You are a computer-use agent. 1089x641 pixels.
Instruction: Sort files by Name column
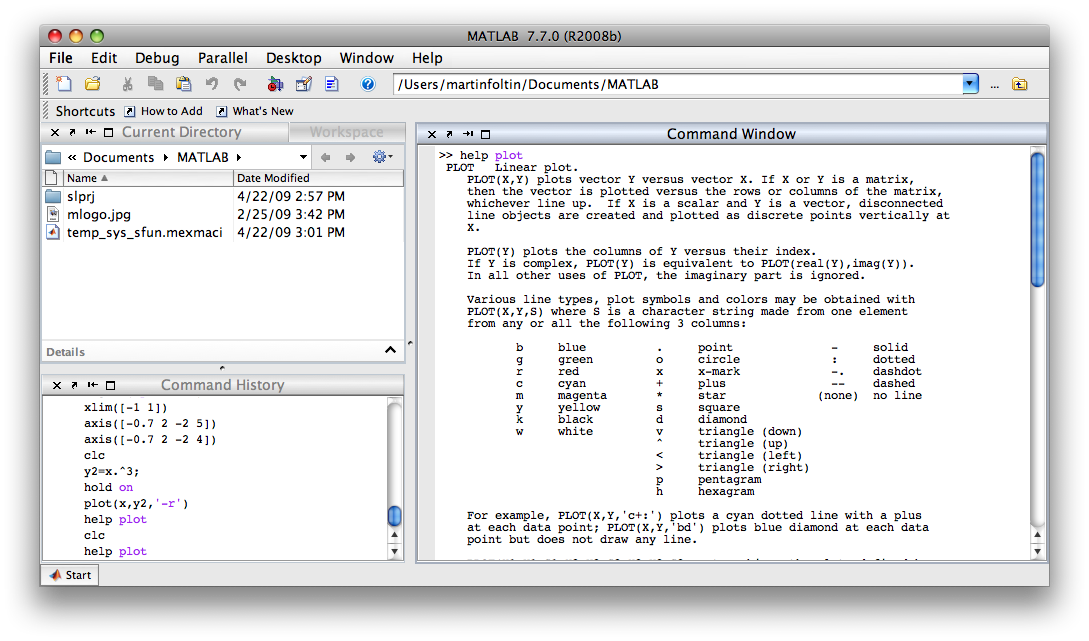[x=149, y=178]
